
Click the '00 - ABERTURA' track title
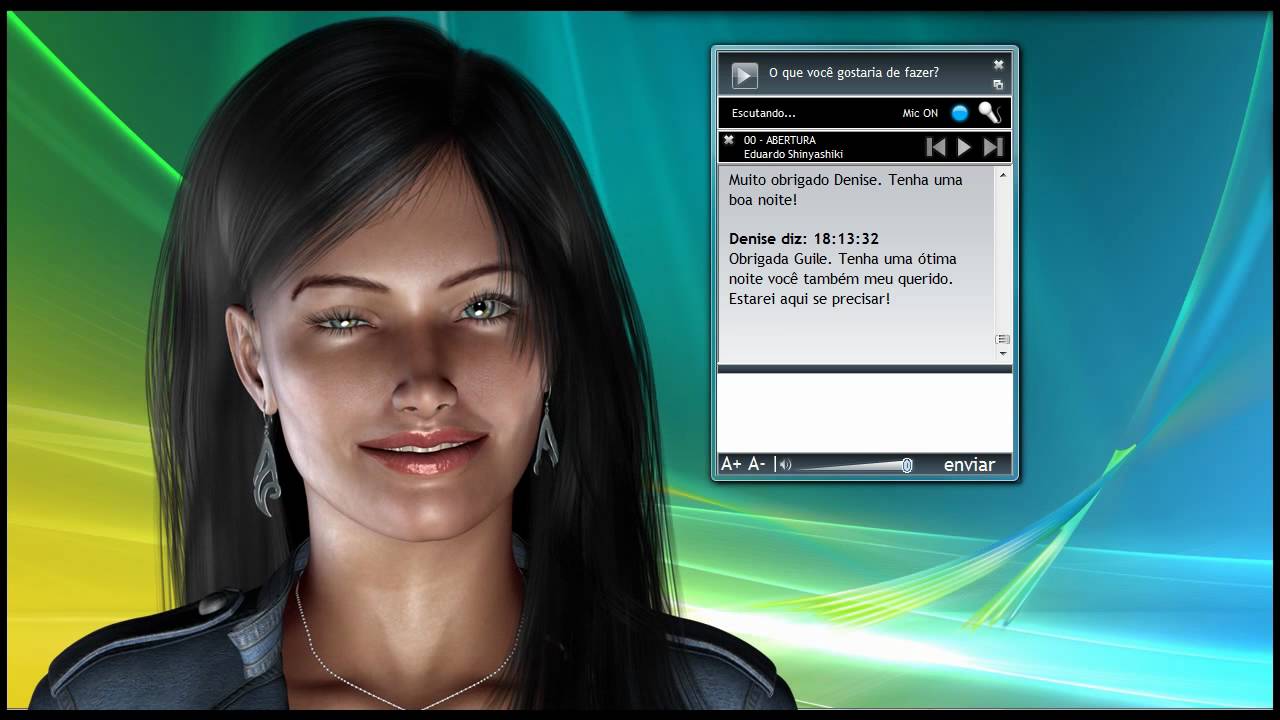point(780,140)
